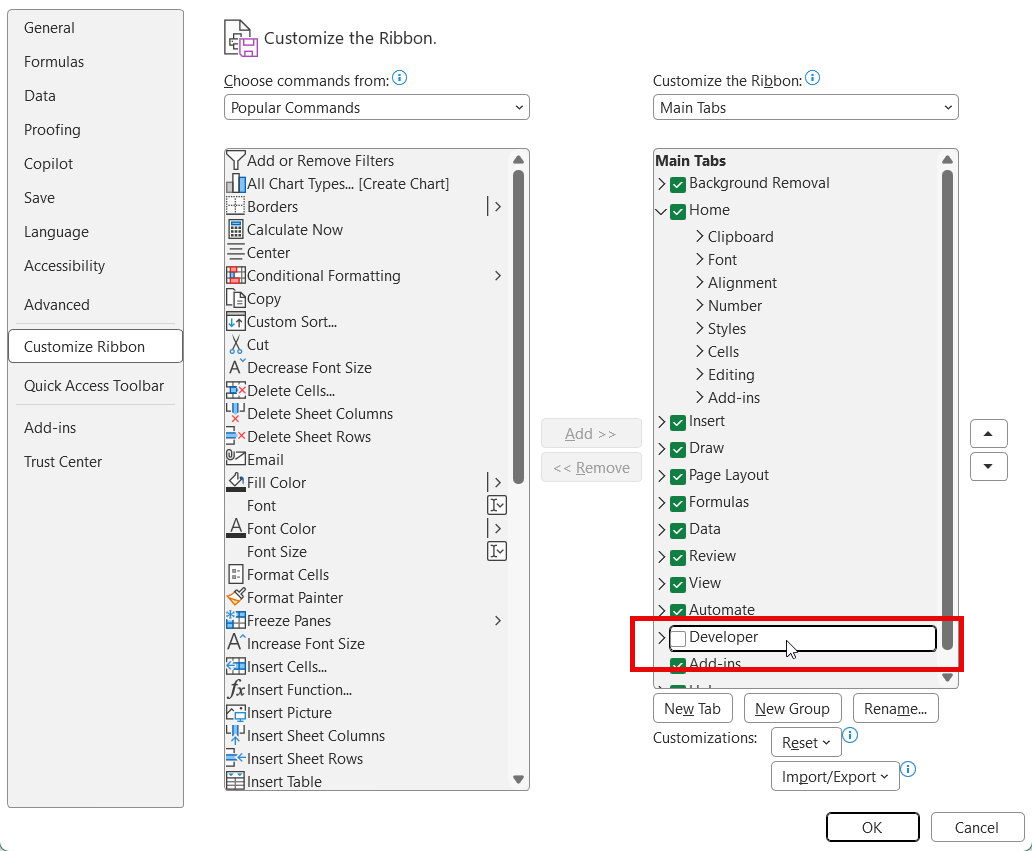Uncheck the View tab checkbox
Screen dimensions: 1032x851
(x=678, y=584)
